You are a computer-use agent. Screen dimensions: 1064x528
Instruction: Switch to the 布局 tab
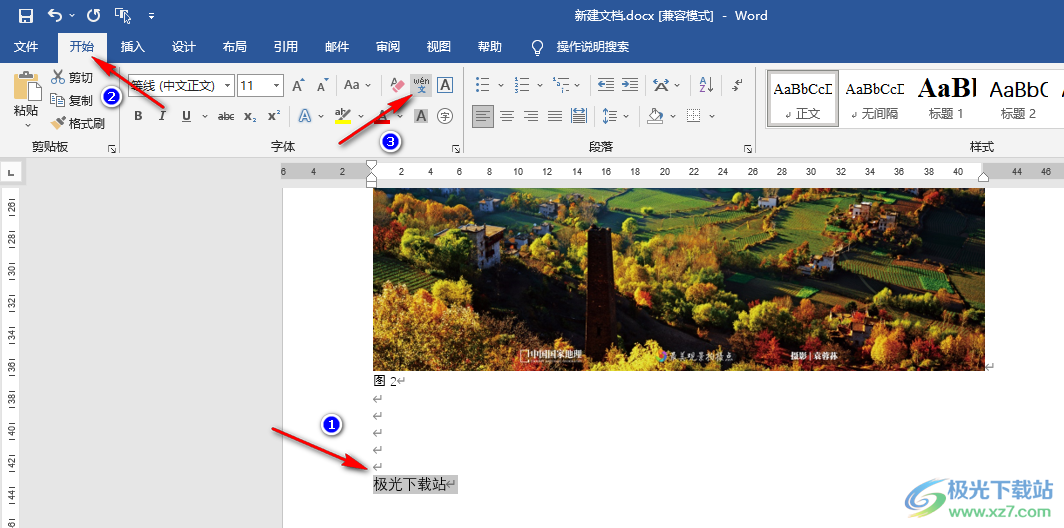click(235, 47)
